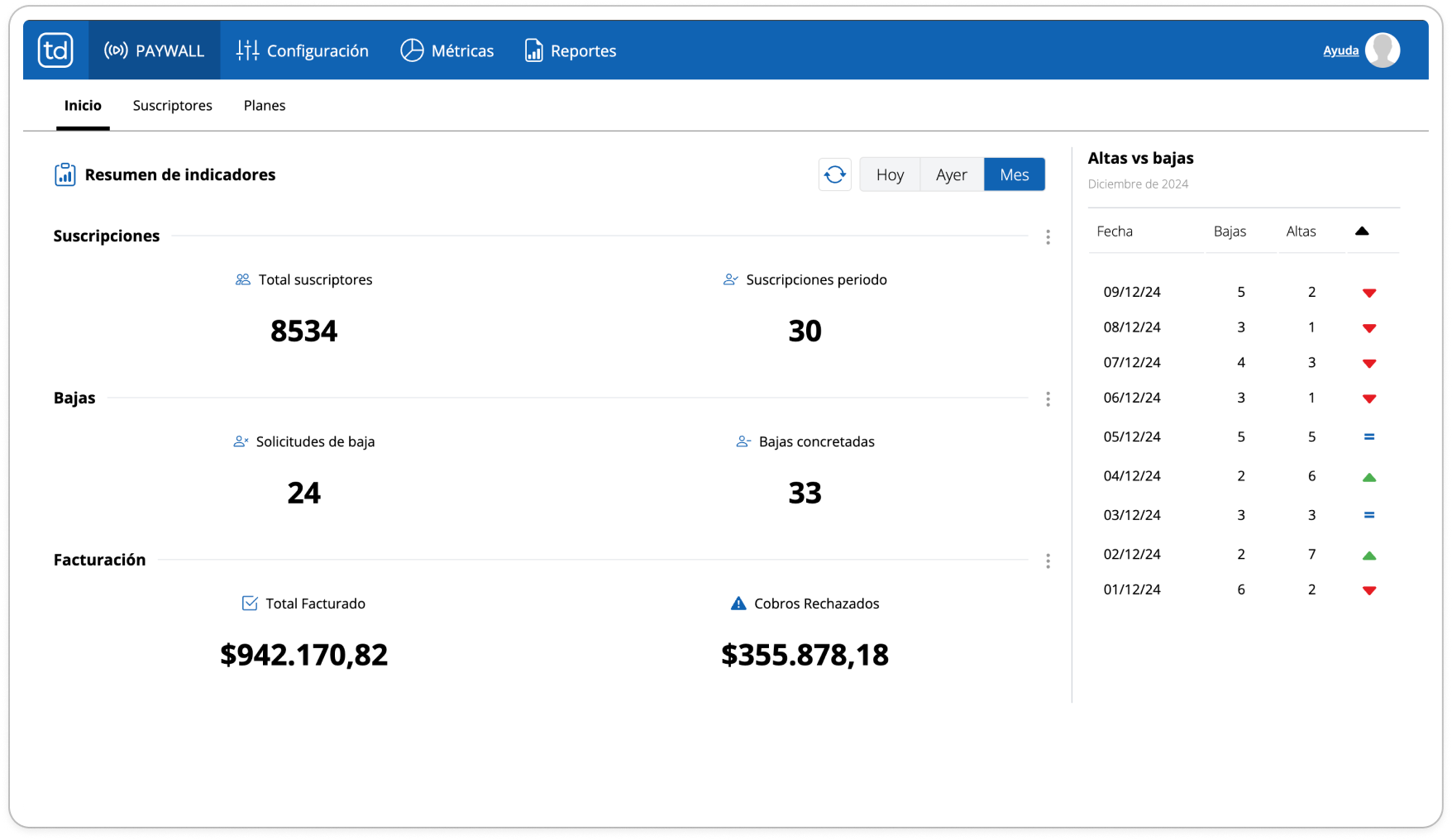This screenshot has width=1452, height=840.
Task: Click the Fecha column header
Action: pos(1115,231)
